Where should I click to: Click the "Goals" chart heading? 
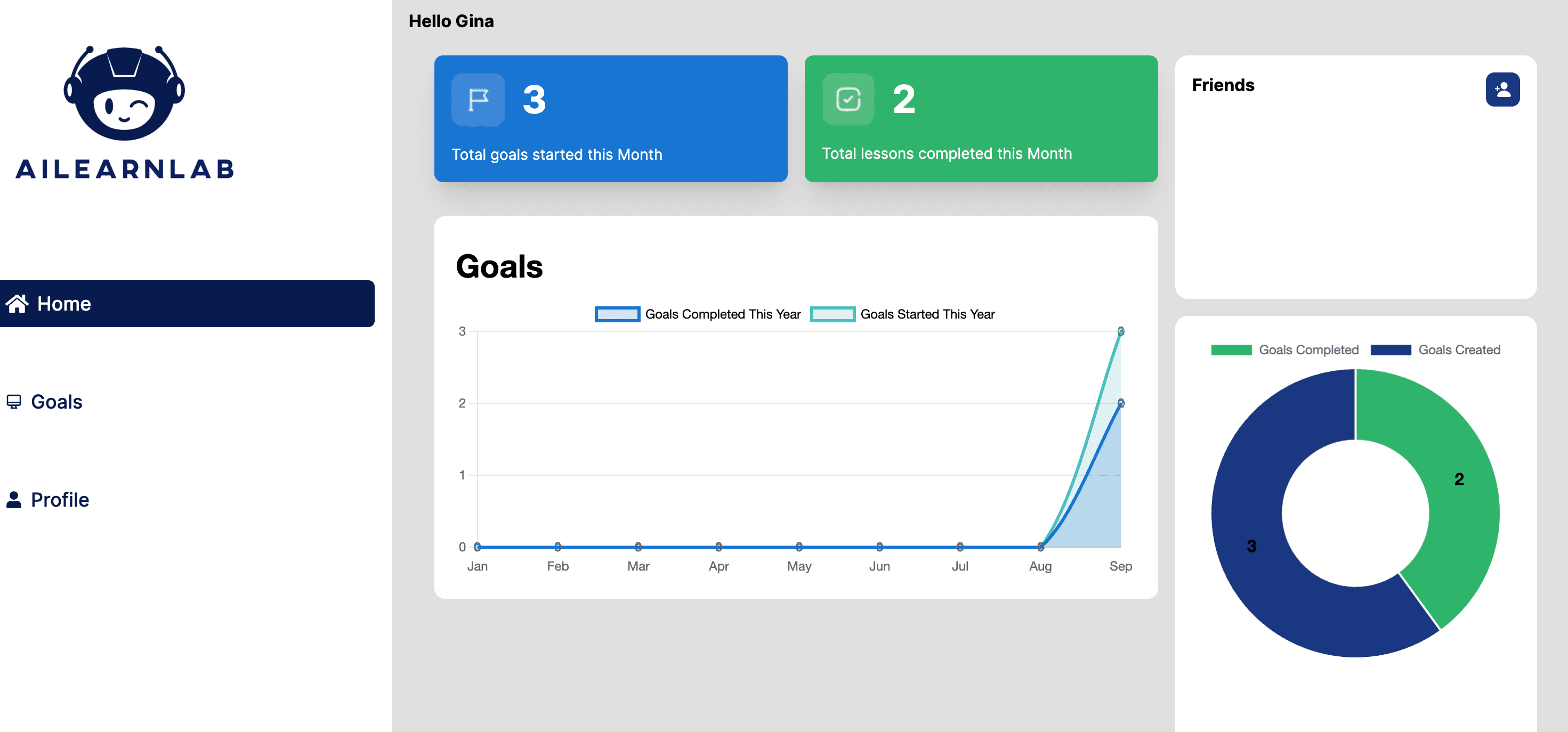coord(499,266)
